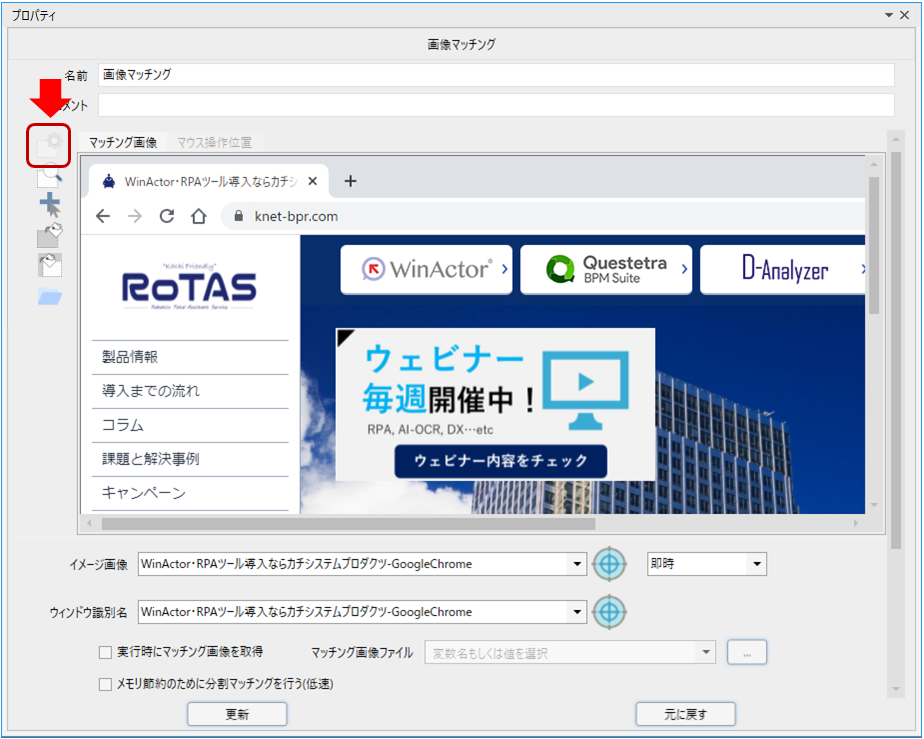Click the home icon in captured Chrome image
This screenshot has height=739, width=924.
coord(199,216)
